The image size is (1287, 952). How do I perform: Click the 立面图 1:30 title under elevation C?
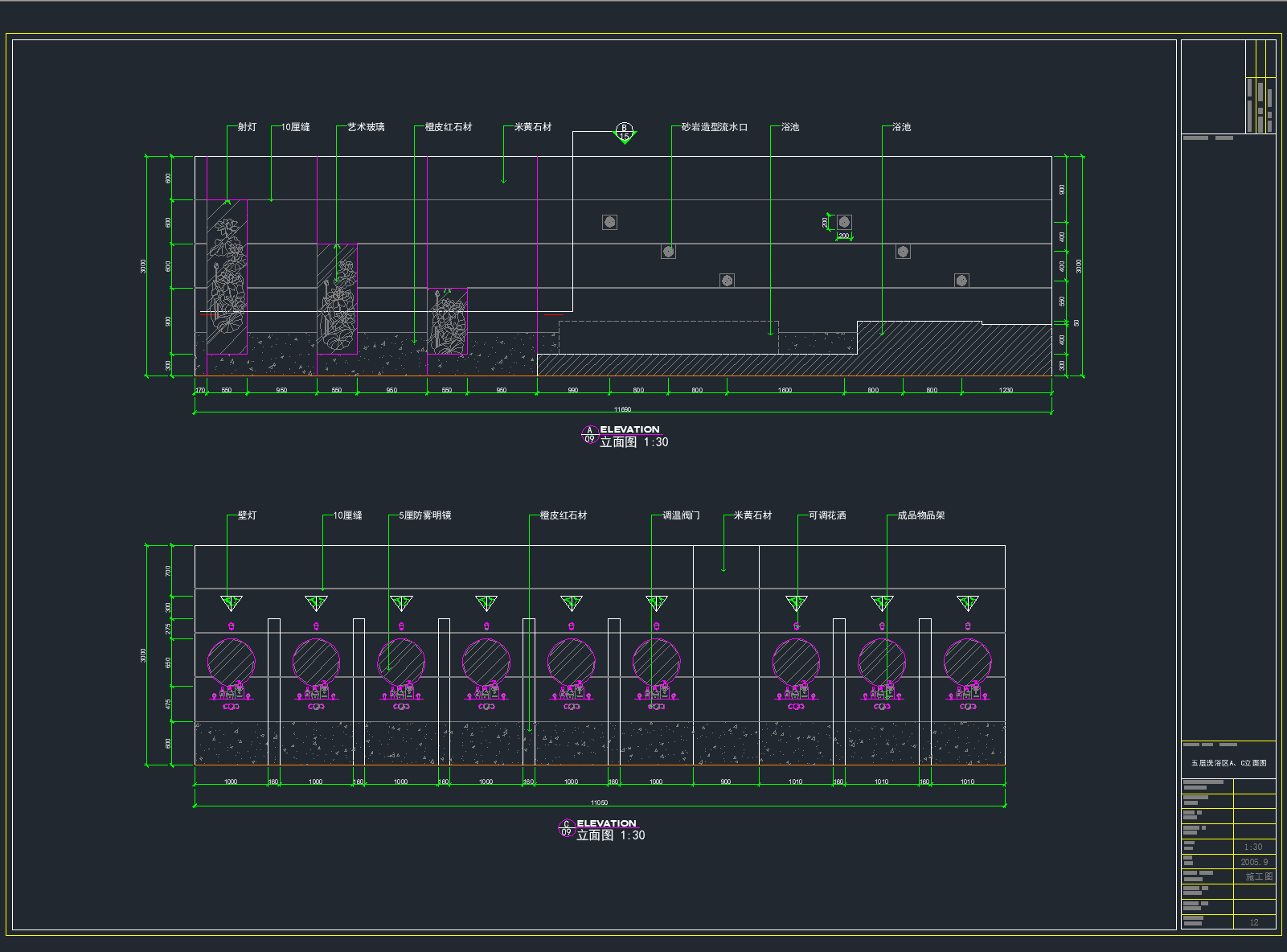click(611, 835)
